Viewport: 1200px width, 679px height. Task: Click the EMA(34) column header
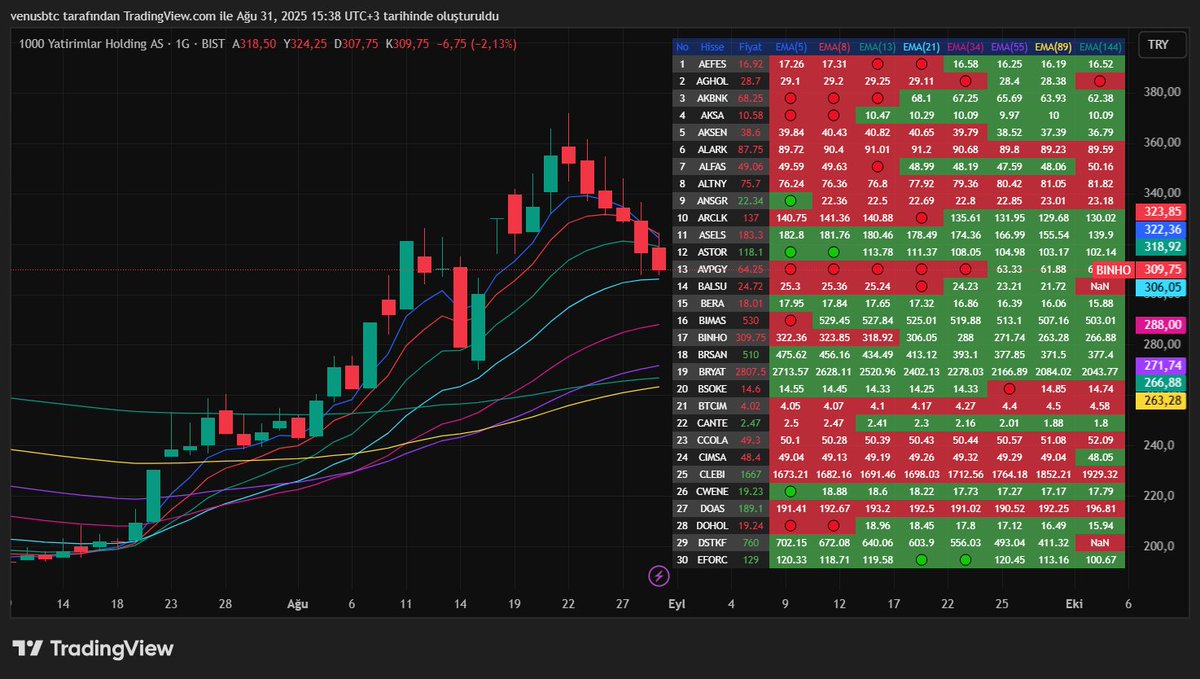964,46
